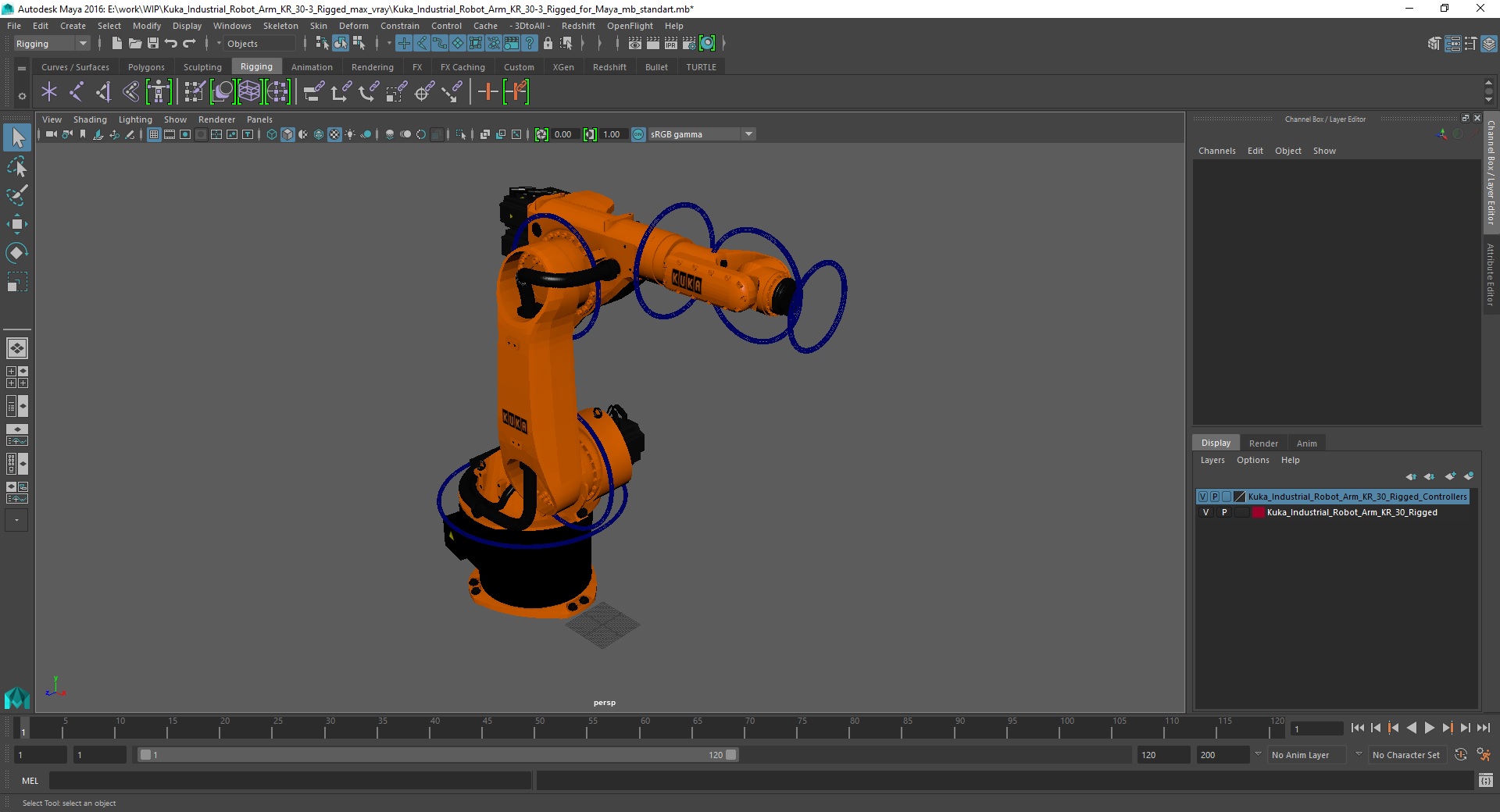Click the Undo arrow icon
The height and width of the screenshot is (812, 1500).
click(x=171, y=44)
